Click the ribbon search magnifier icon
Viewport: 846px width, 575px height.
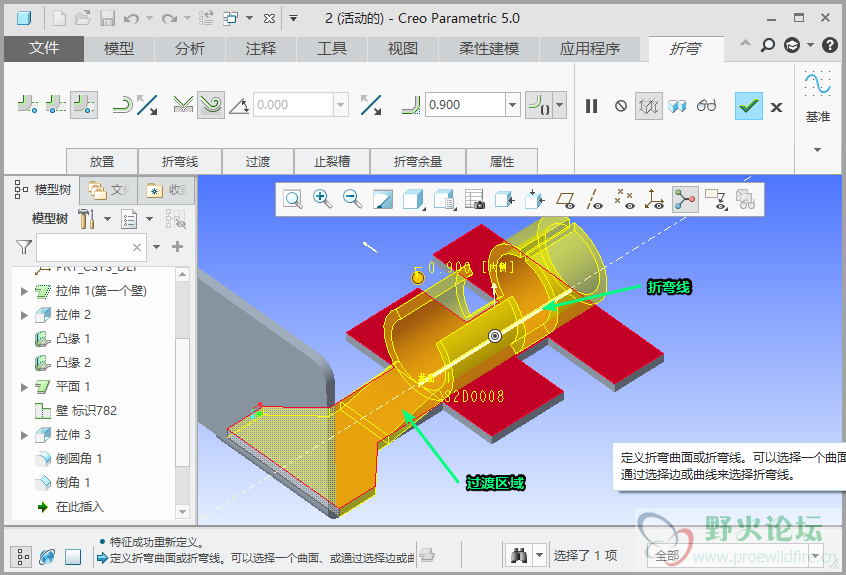click(x=767, y=45)
